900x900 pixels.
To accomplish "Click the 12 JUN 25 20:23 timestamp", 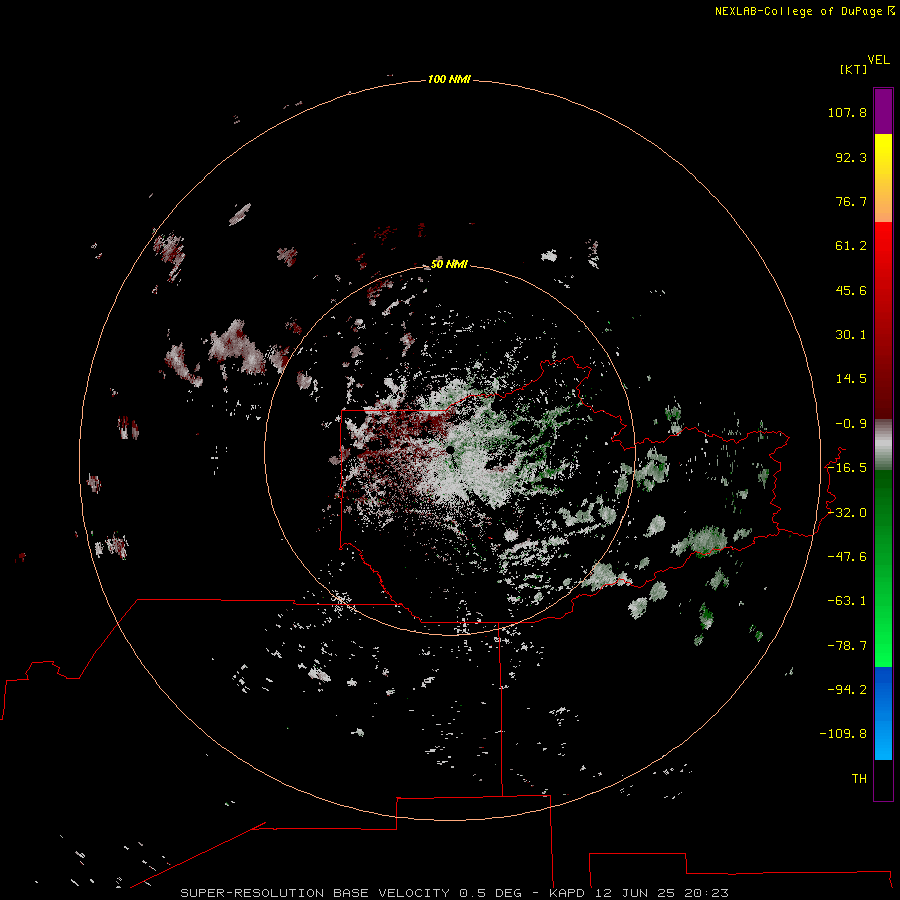I will click(661, 893).
